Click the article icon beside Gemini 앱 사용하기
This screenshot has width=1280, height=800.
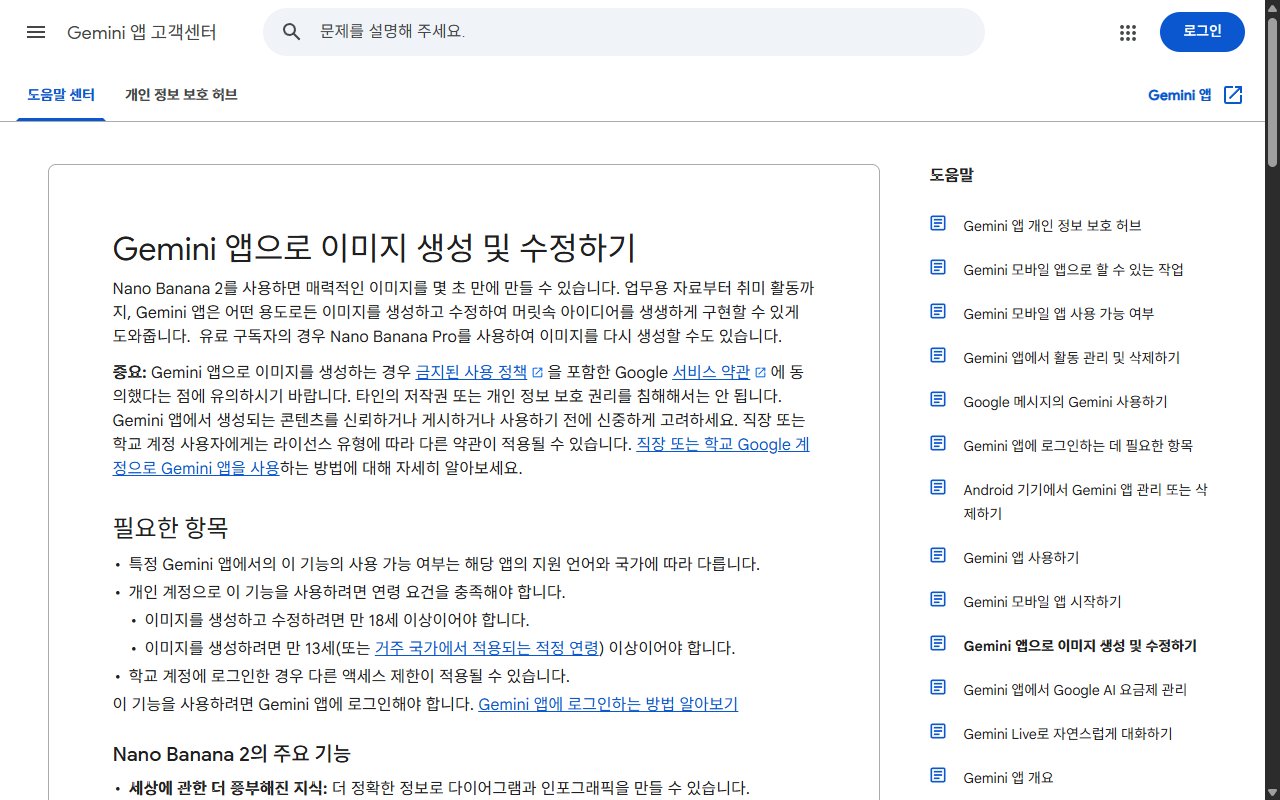coord(938,556)
